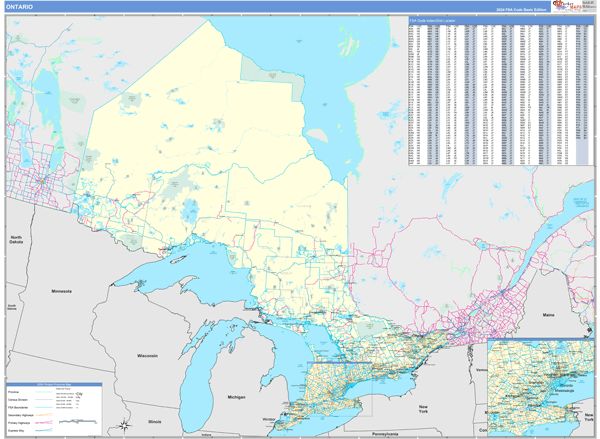Click the Wisconsin state label
This screenshot has height=439, width=600.
tap(148, 356)
